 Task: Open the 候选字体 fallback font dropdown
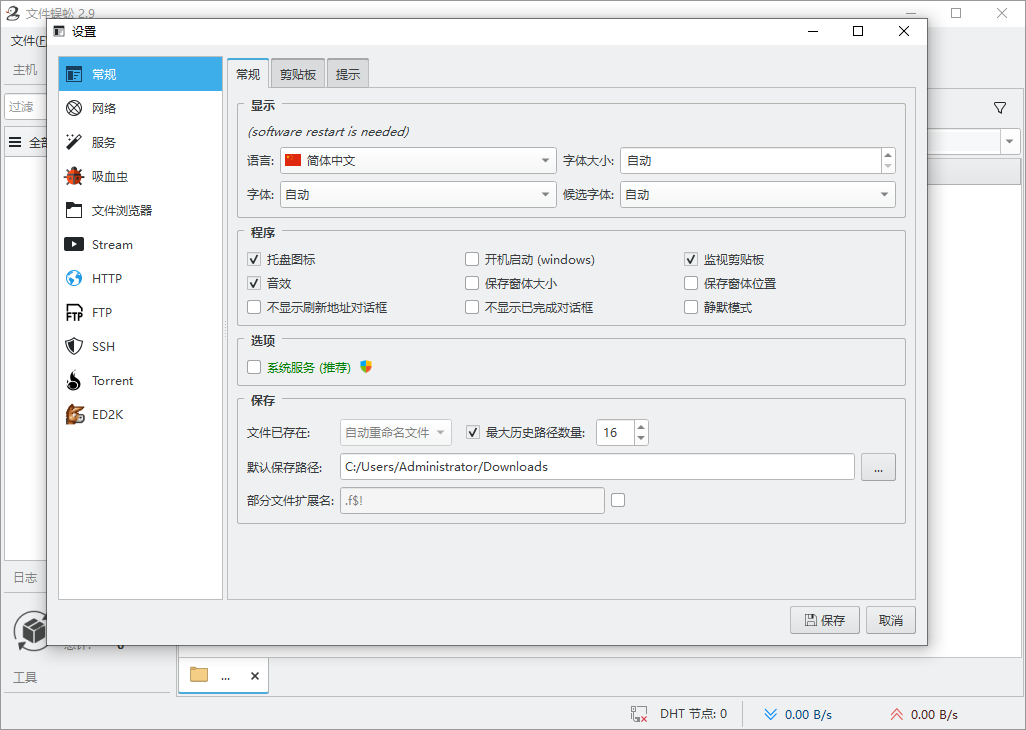coord(758,194)
